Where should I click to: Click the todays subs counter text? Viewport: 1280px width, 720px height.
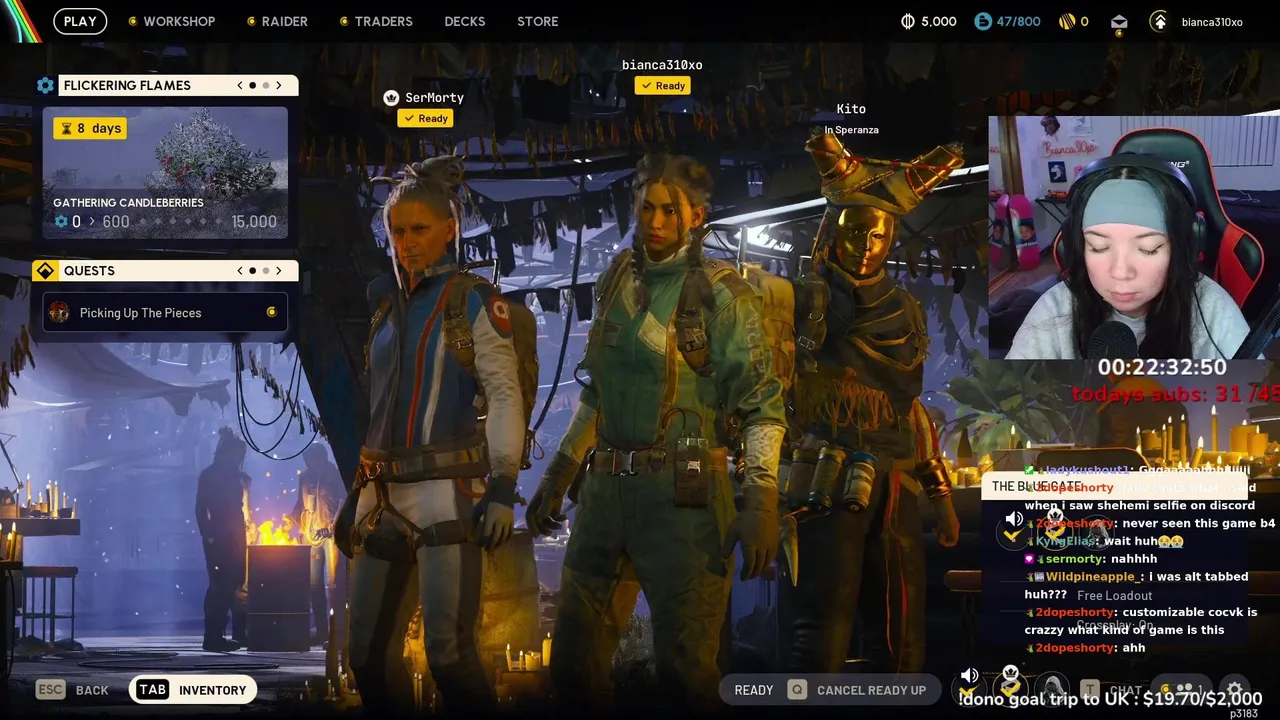[x=1175, y=394]
